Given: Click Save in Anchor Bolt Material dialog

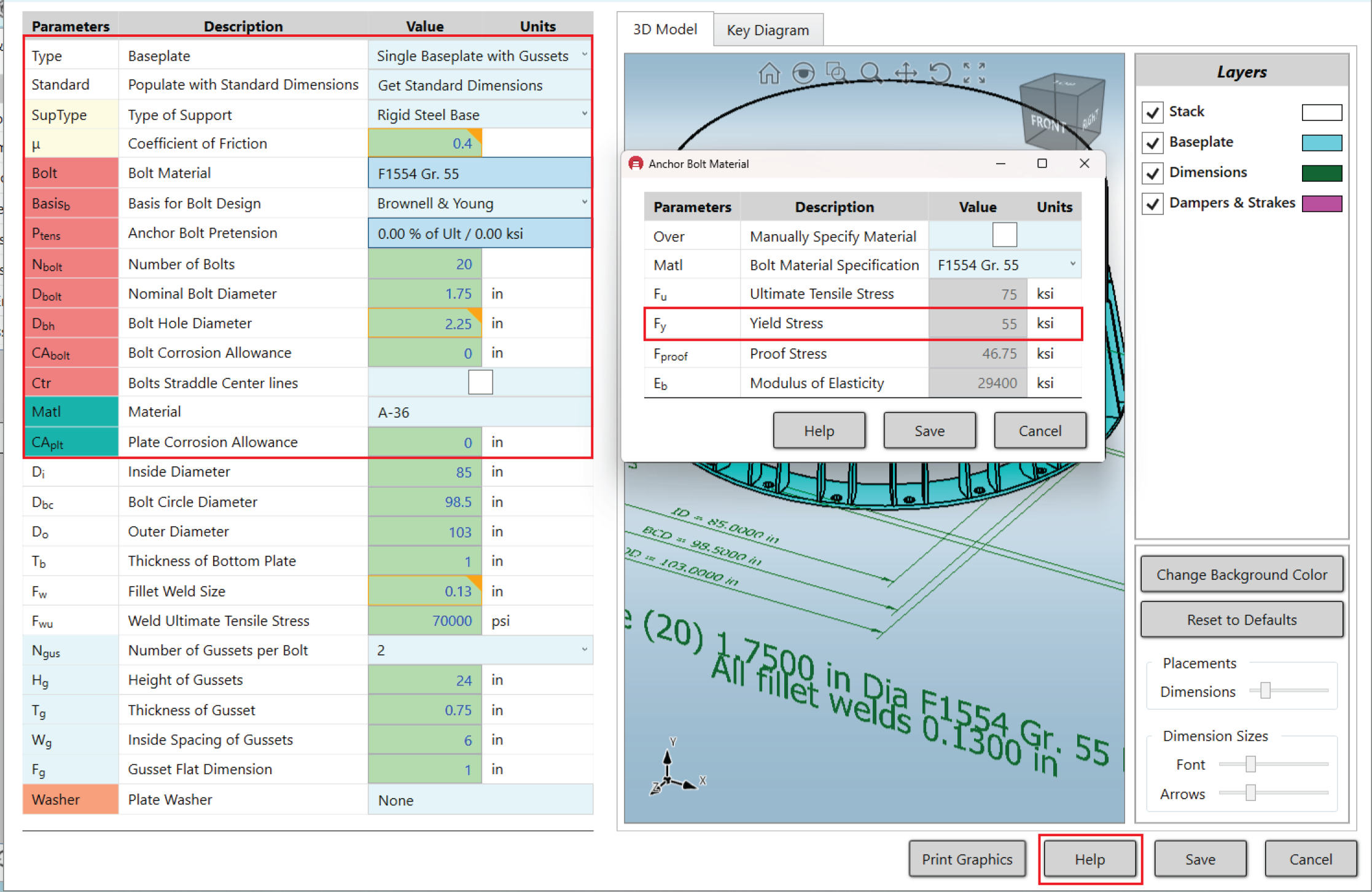Looking at the screenshot, I should click(x=929, y=431).
